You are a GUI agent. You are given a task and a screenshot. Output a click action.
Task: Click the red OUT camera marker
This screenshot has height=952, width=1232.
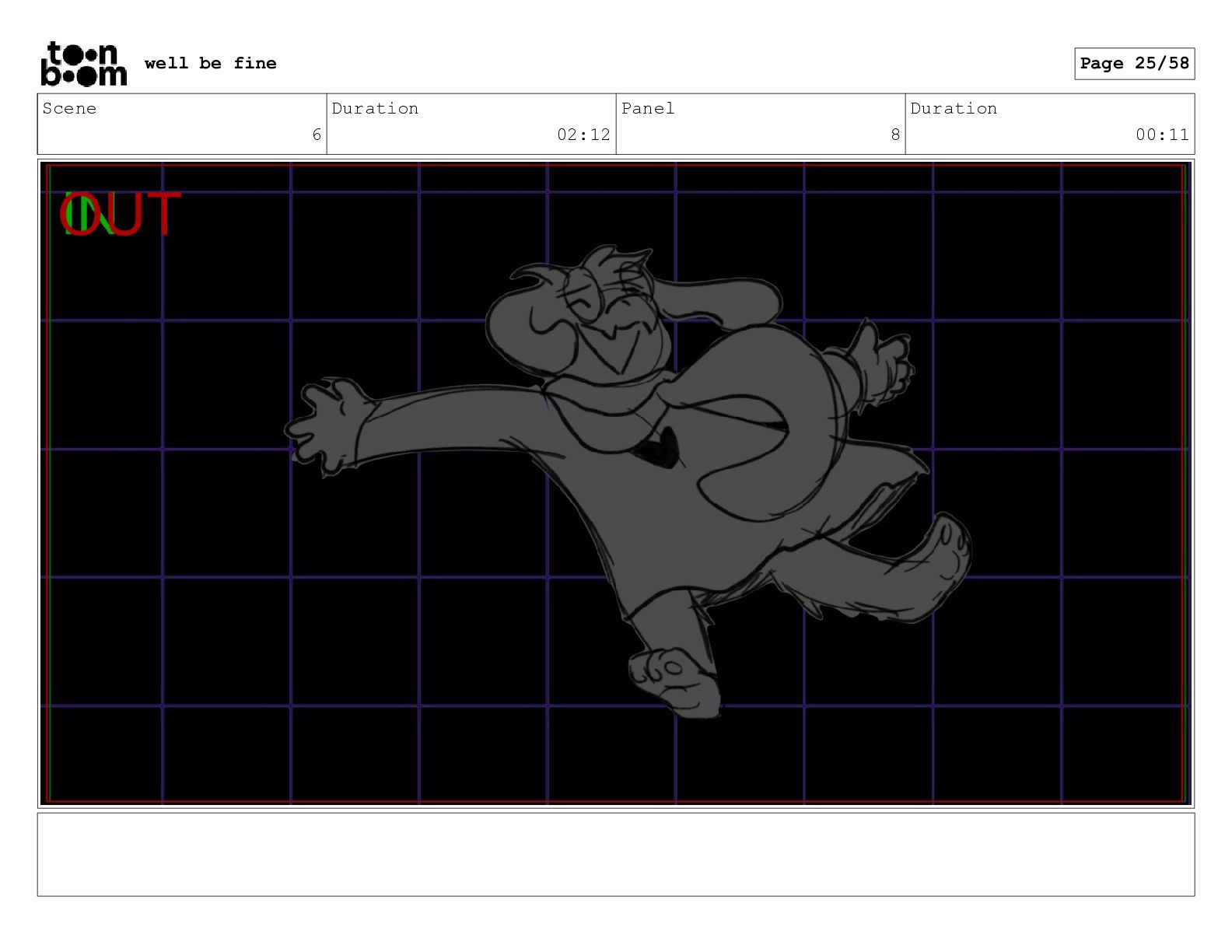[x=121, y=214]
